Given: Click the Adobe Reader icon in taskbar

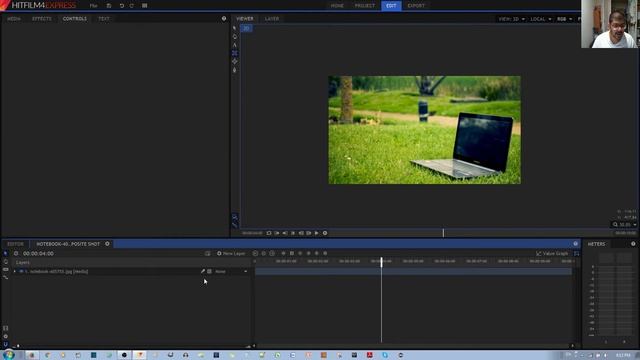Looking at the screenshot, I should point(369,355).
